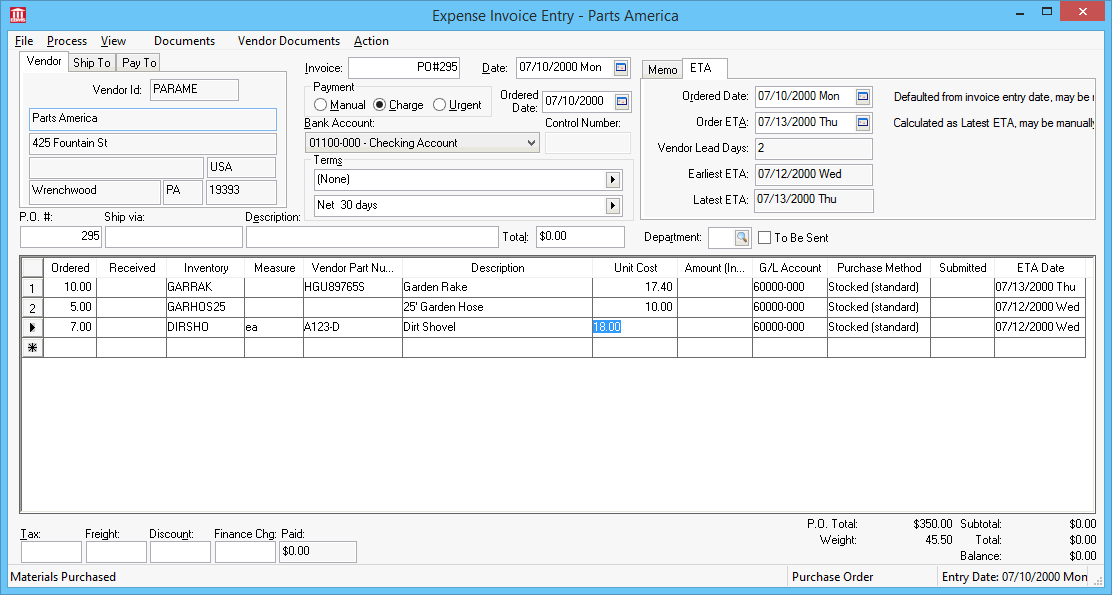This screenshot has width=1112, height=595.
Task: Click the Discount input field
Action: 180,552
